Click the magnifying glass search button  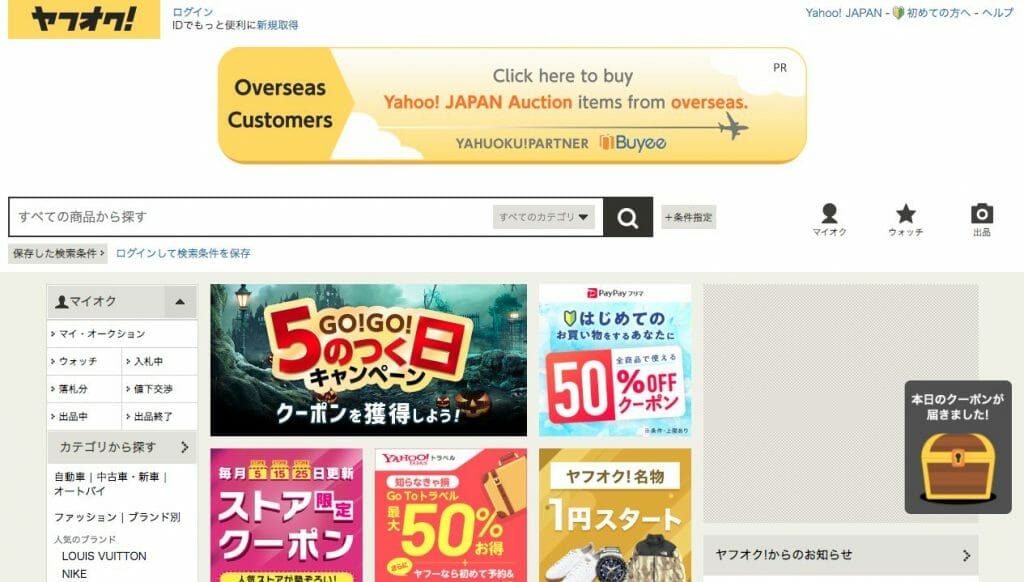(628, 217)
